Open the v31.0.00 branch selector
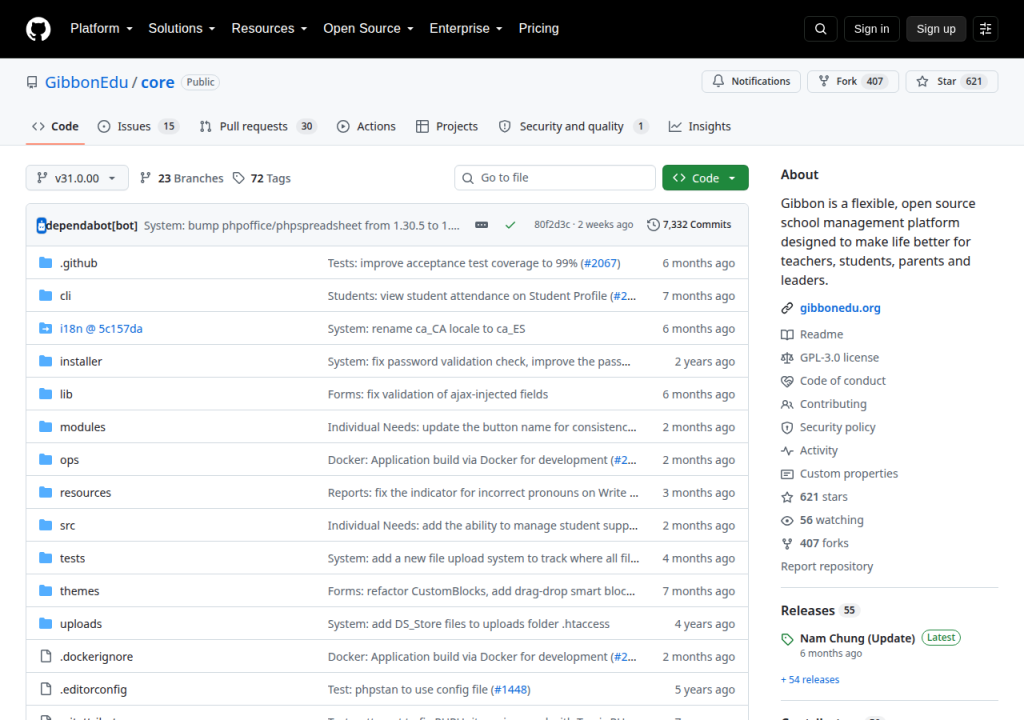The width and height of the screenshot is (1024, 720). (77, 178)
